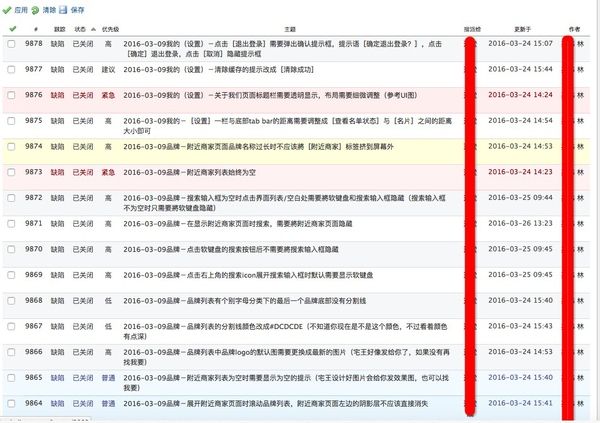The width and height of the screenshot is (600, 423).
Task: Open the subject about 底部tab bar的距离
Action: pos(287,126)
